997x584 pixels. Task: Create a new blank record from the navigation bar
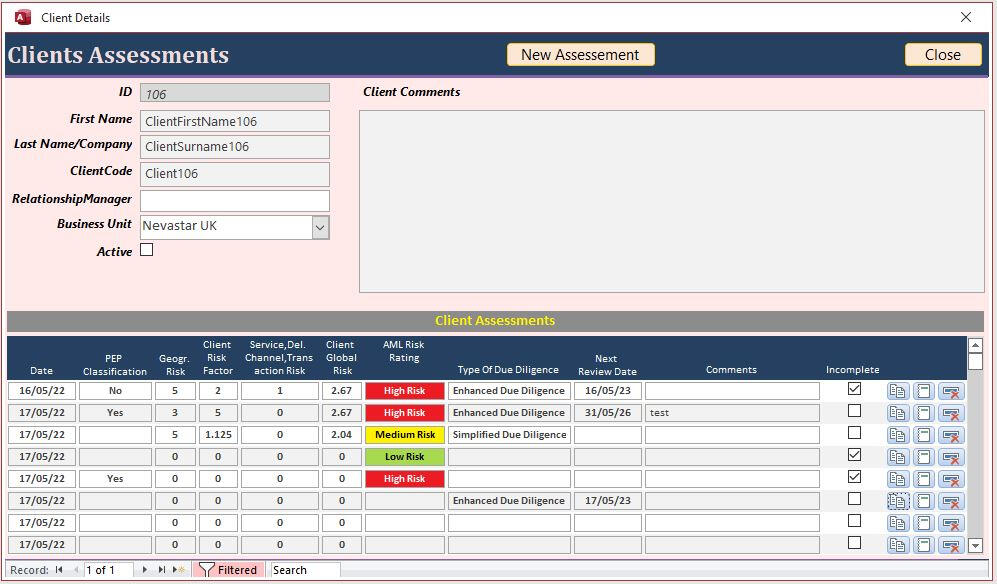tap(179, 570)
